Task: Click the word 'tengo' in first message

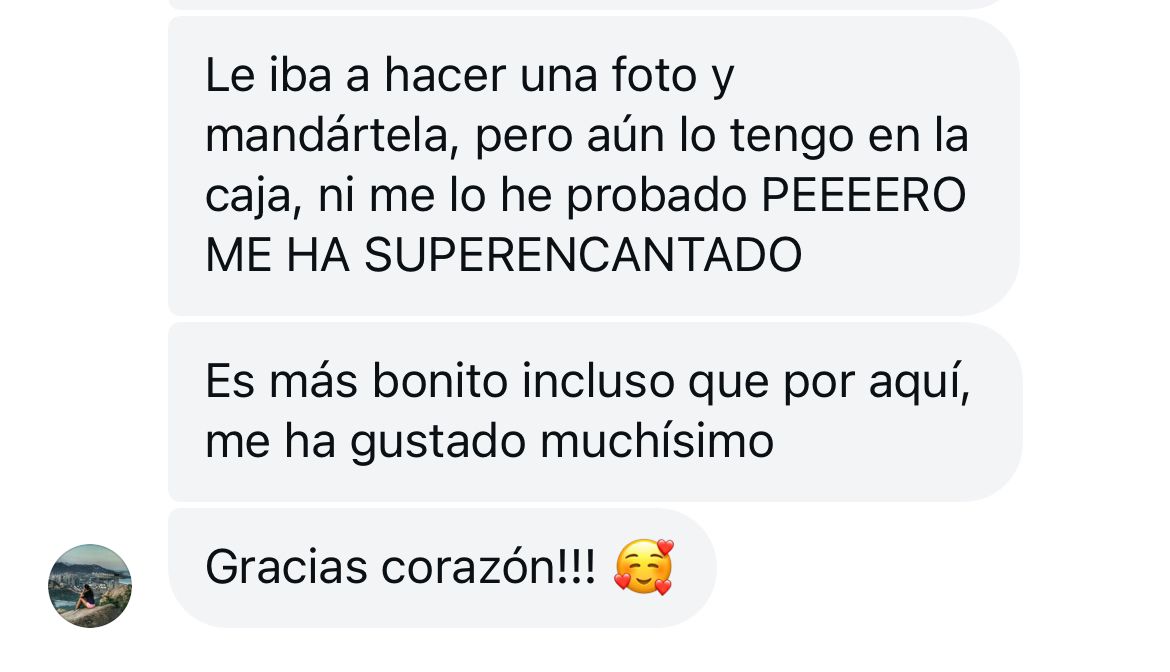Action: coord(792,137)
